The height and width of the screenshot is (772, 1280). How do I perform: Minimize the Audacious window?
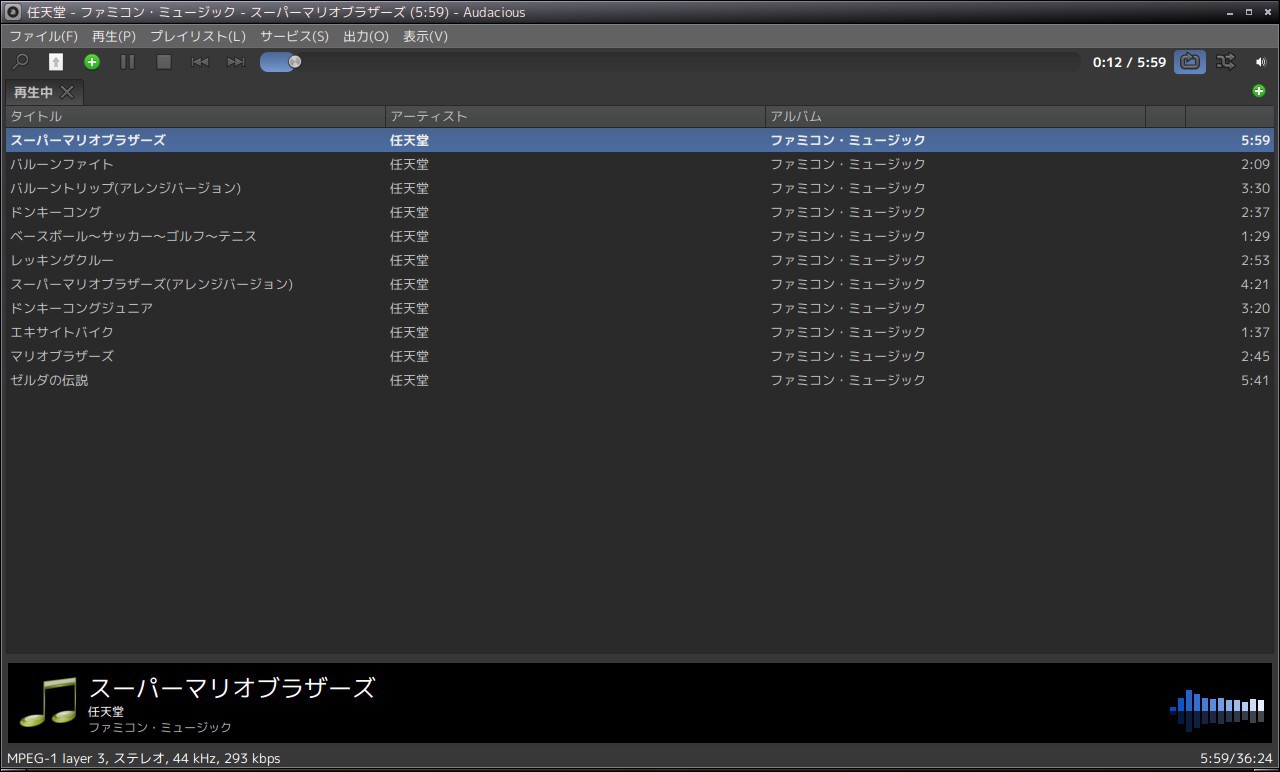[1230, 12]
